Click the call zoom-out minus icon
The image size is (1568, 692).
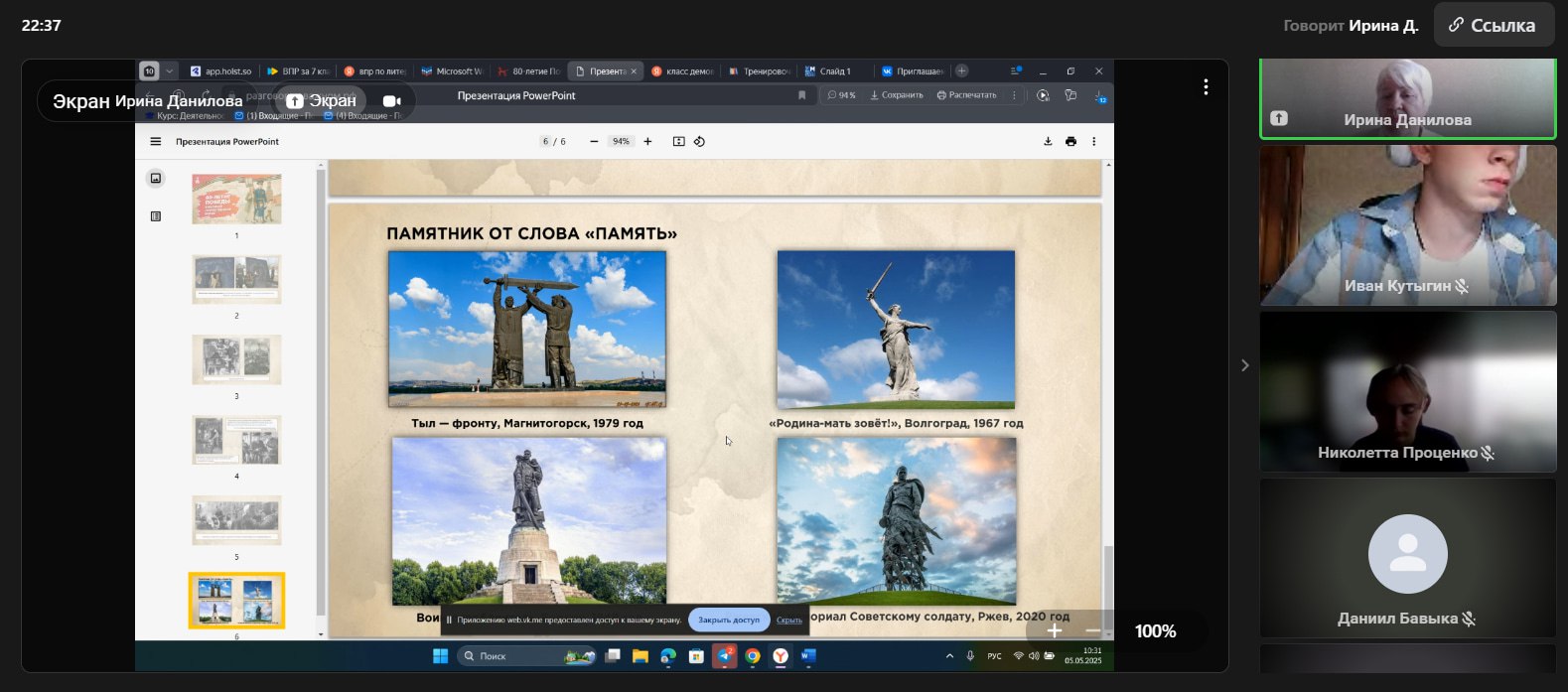click(1092, 630)
